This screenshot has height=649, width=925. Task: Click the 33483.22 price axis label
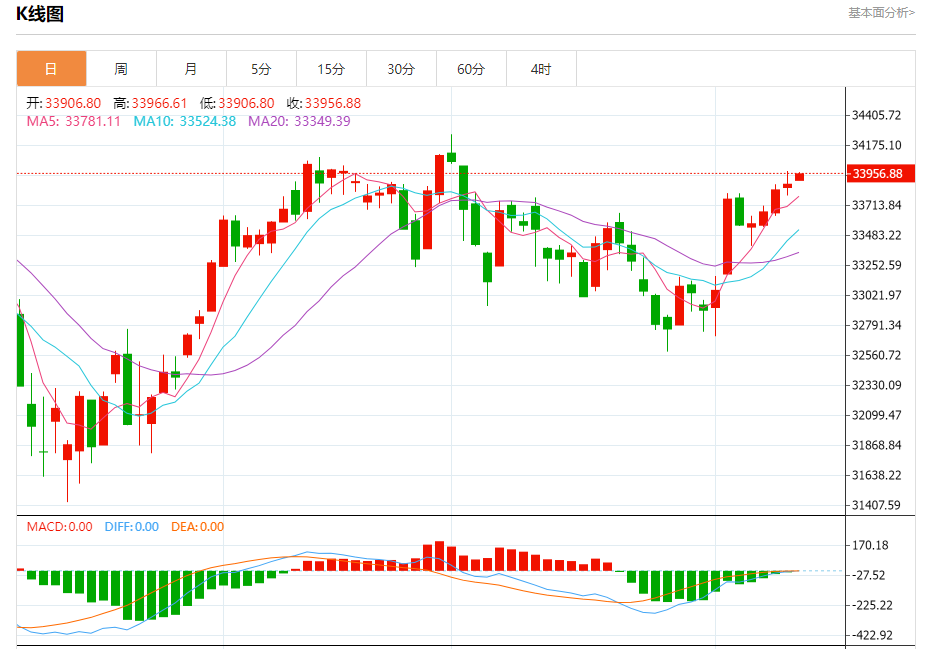coord(877,235)
